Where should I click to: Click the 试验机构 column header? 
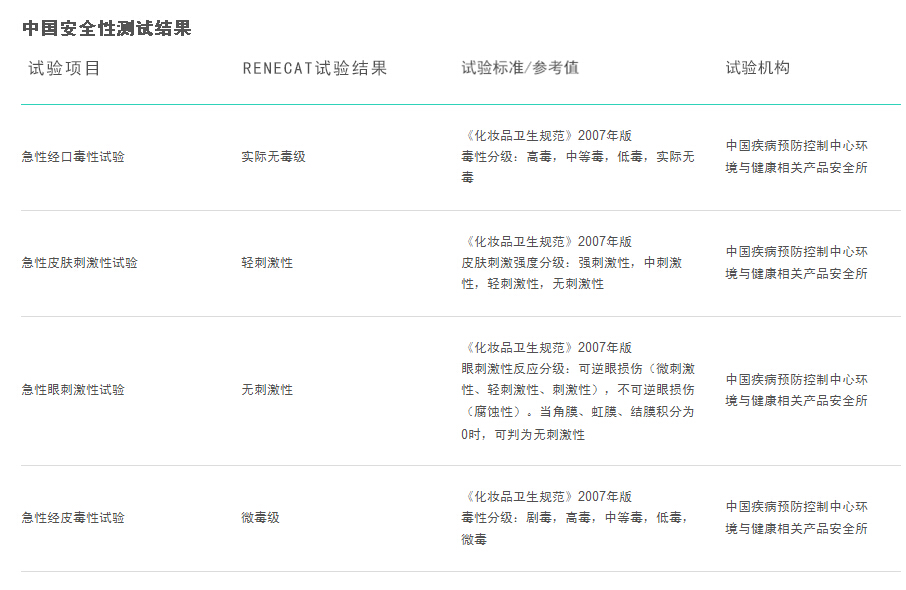coord(758,68)
